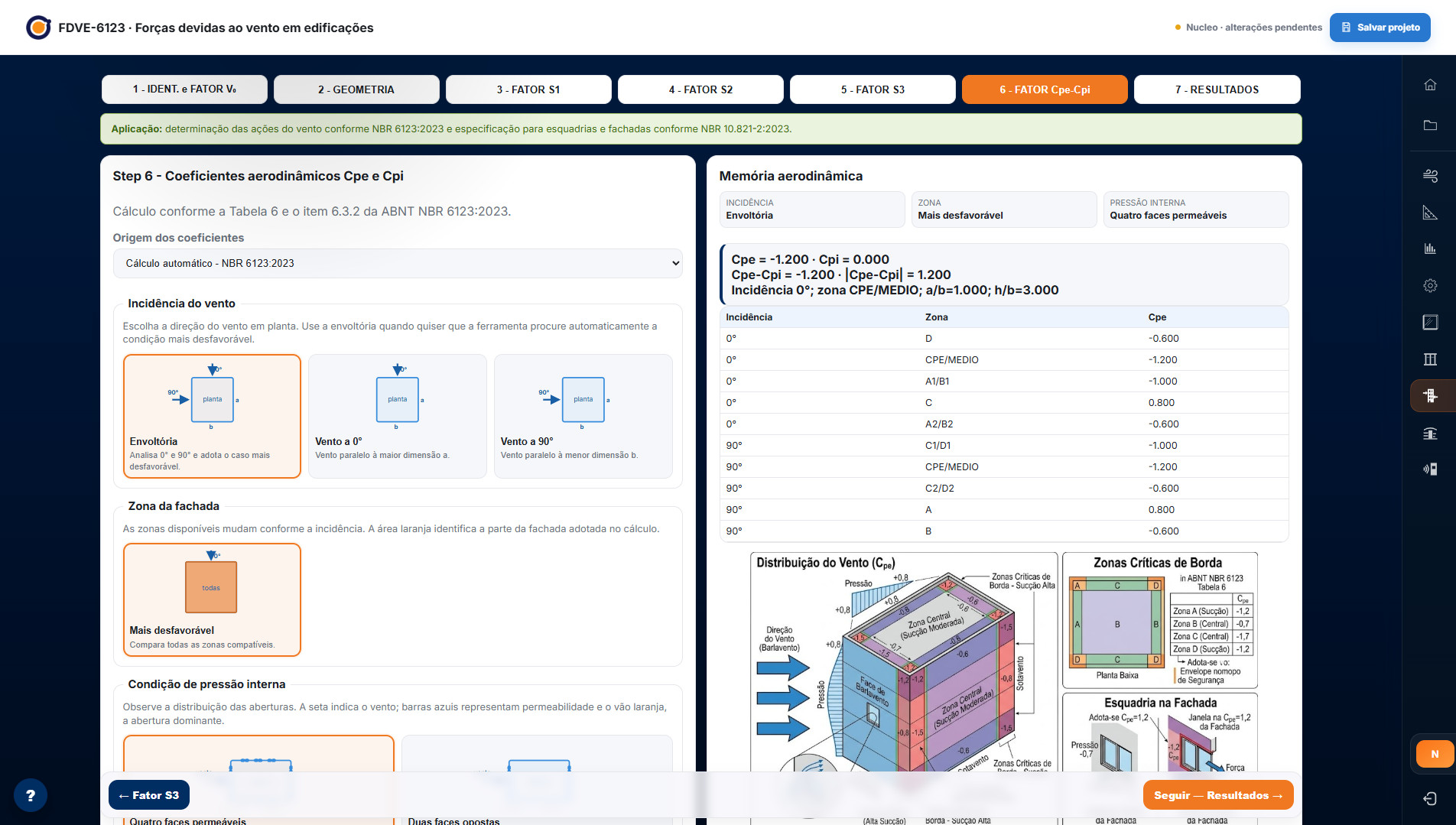
Task: Click Seguir — Resultados button
Action: tap(1218, 795)
